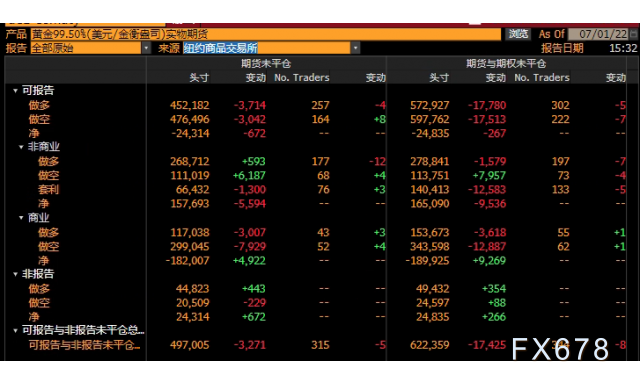
Task: Click the 报告日期 label
Action: (562, 48)
